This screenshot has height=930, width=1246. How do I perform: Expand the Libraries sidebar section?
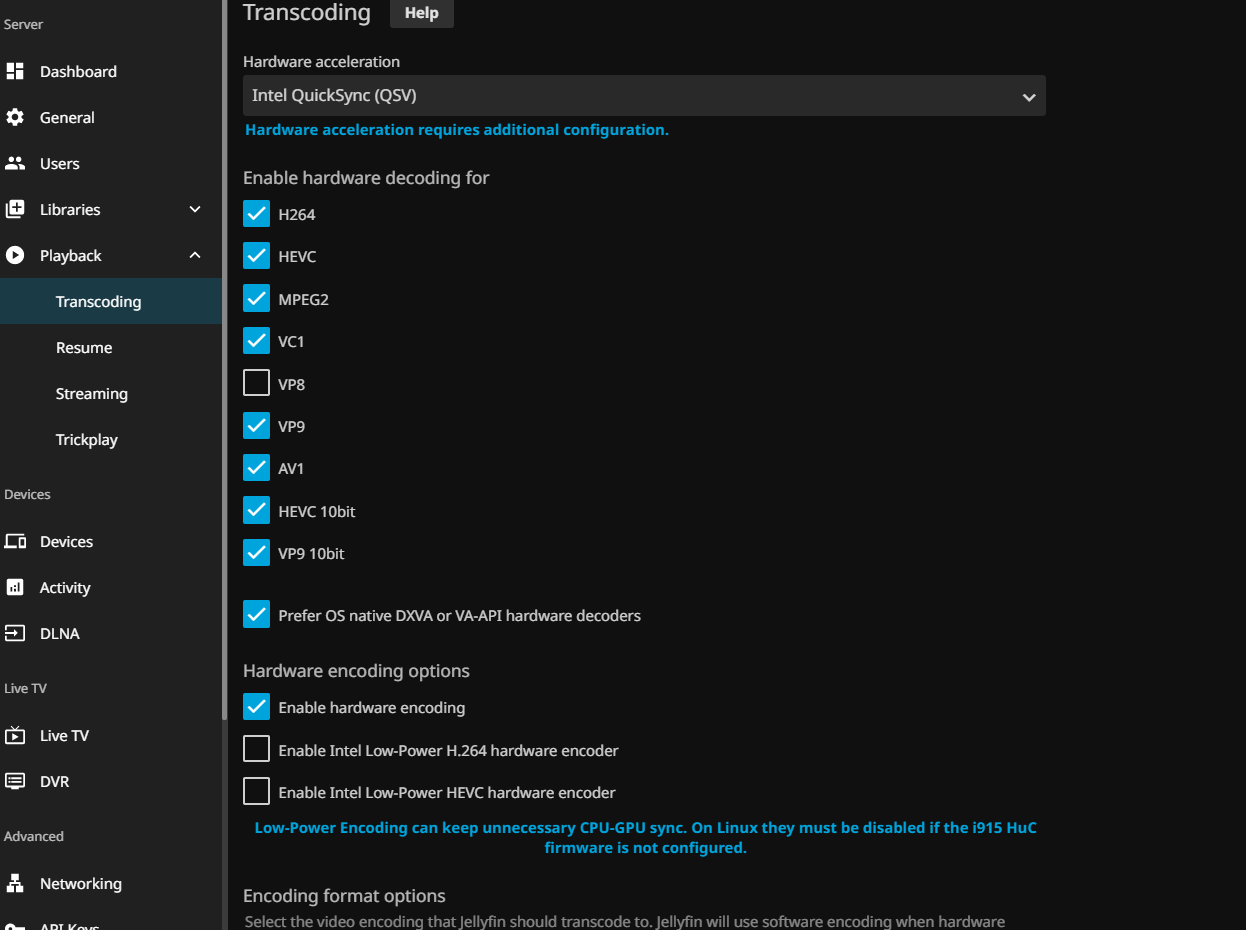[195, 209]
